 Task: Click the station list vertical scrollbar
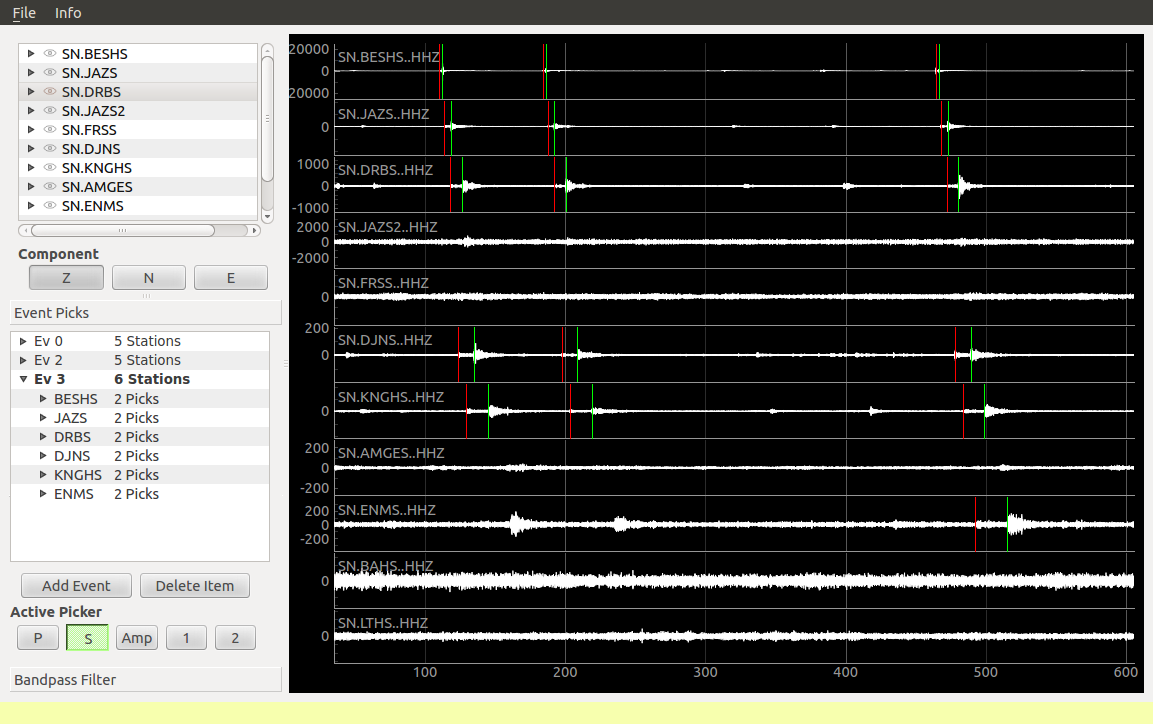(x=268, y=118)
